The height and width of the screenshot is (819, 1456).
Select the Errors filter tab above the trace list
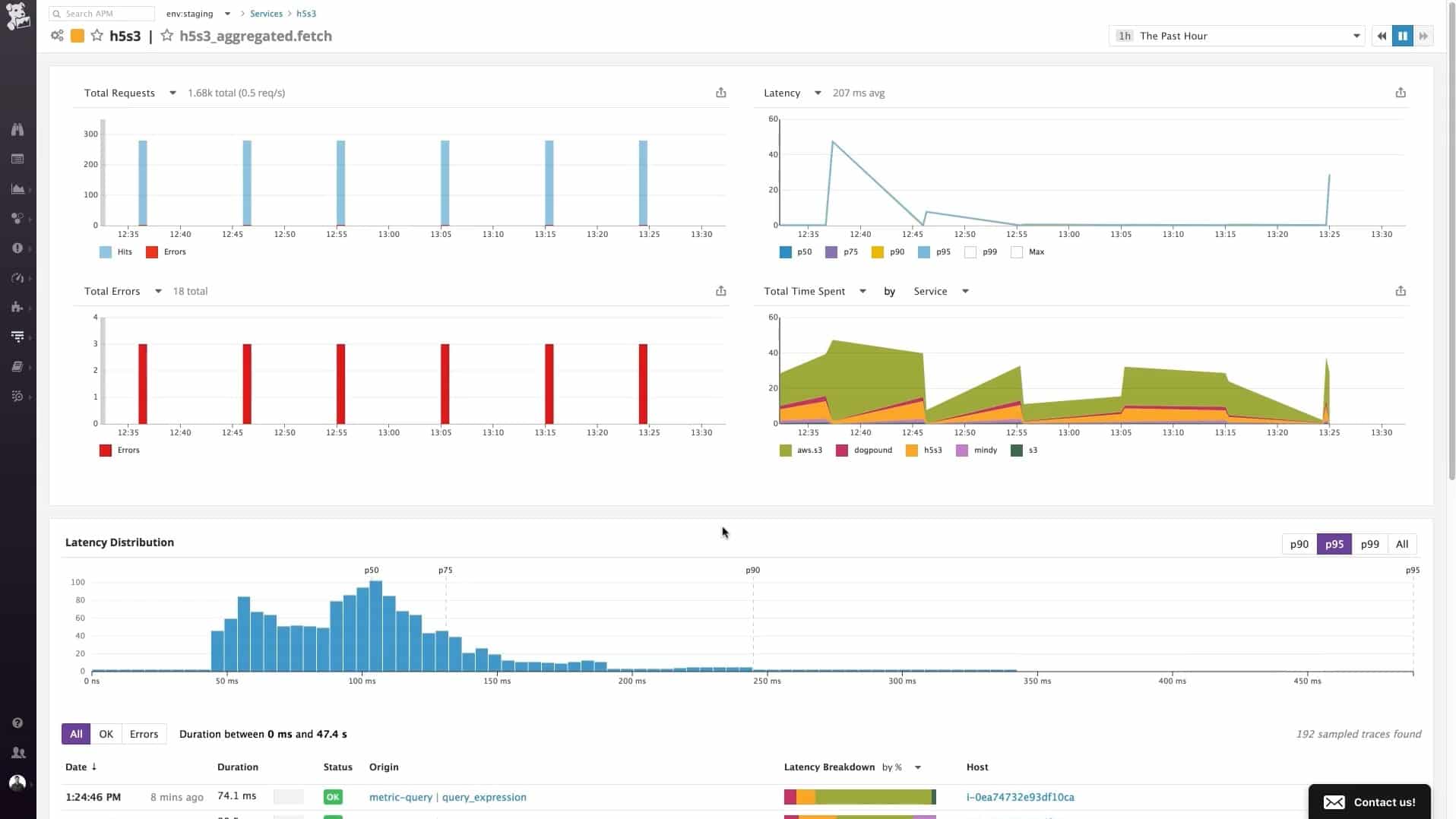144,733
